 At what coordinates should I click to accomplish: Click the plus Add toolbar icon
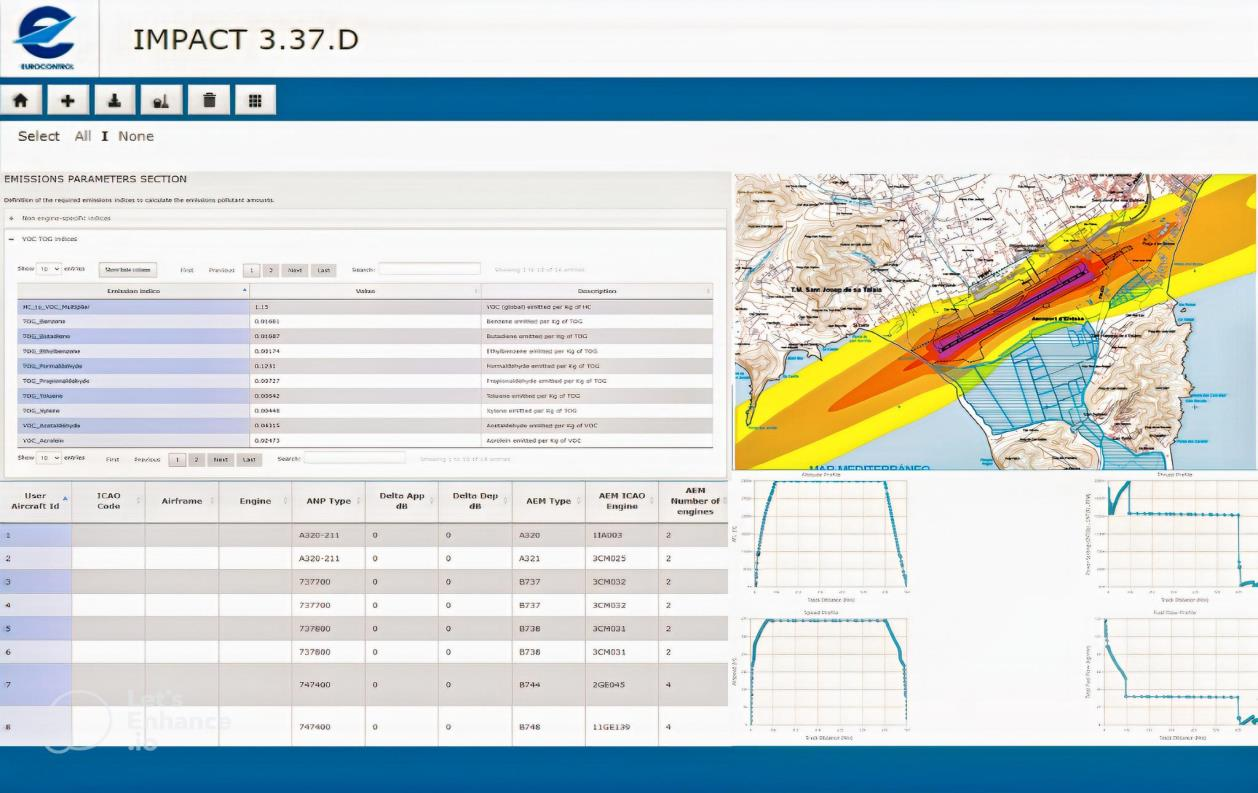point(68,100)
